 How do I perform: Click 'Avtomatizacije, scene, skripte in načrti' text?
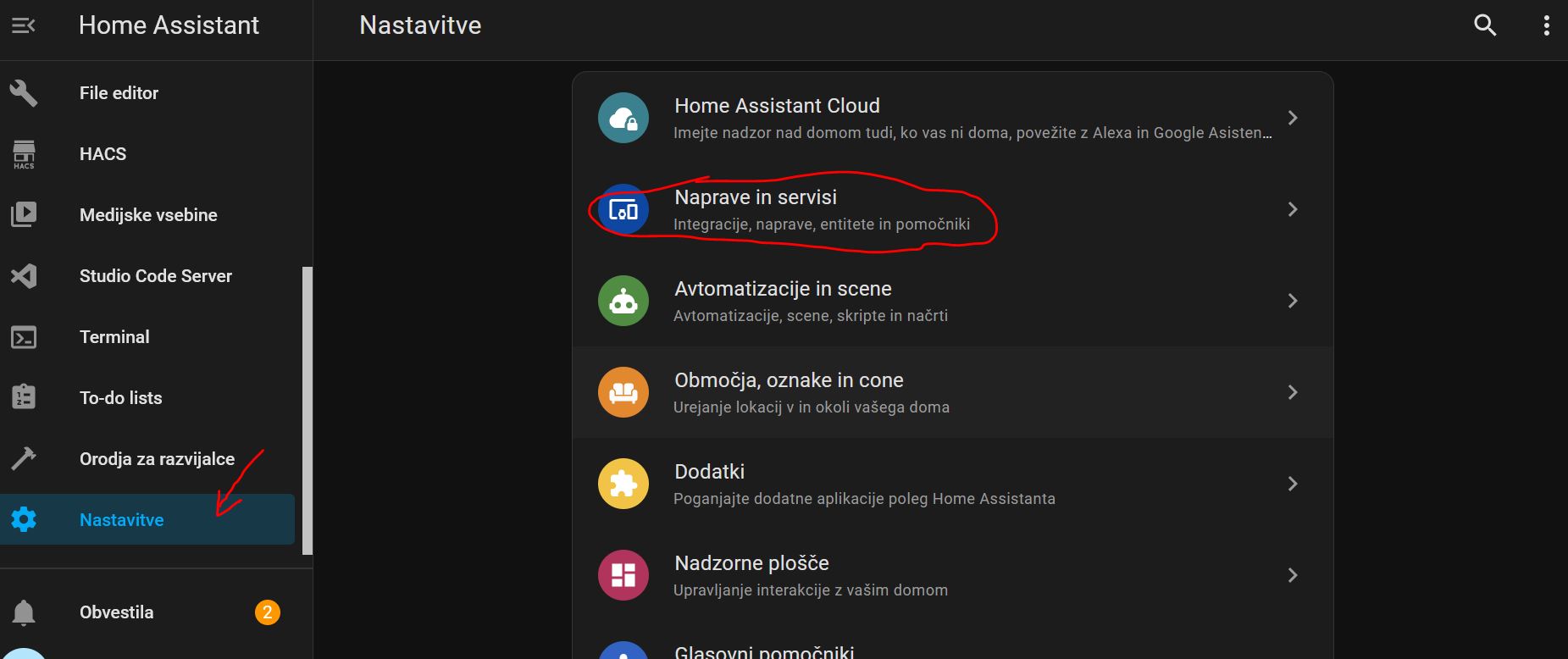(811, 316)
